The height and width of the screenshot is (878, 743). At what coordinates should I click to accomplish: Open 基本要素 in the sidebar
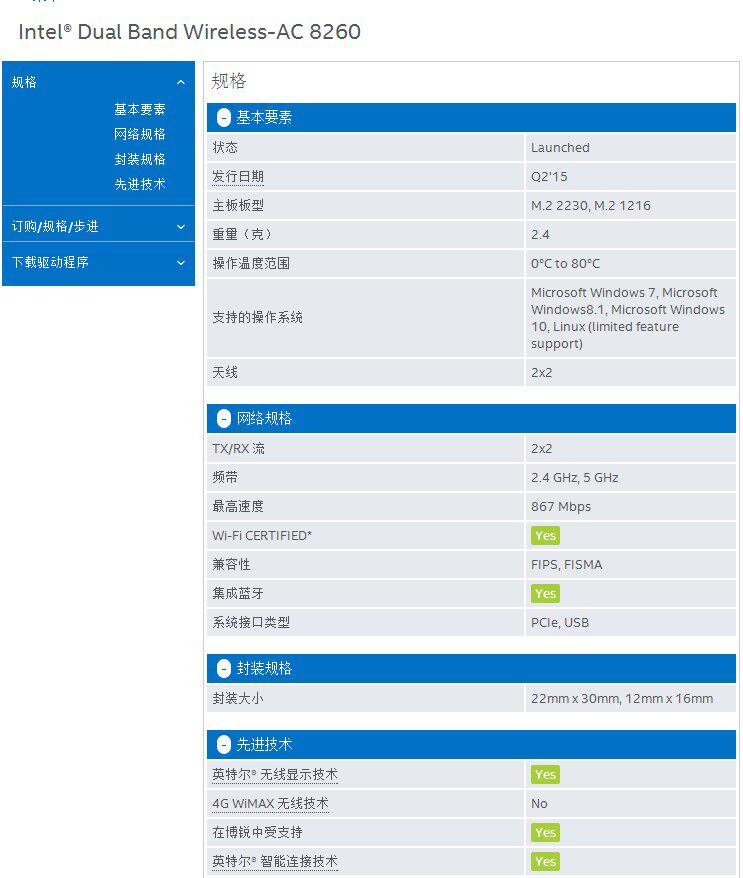(x=140, y=109)
